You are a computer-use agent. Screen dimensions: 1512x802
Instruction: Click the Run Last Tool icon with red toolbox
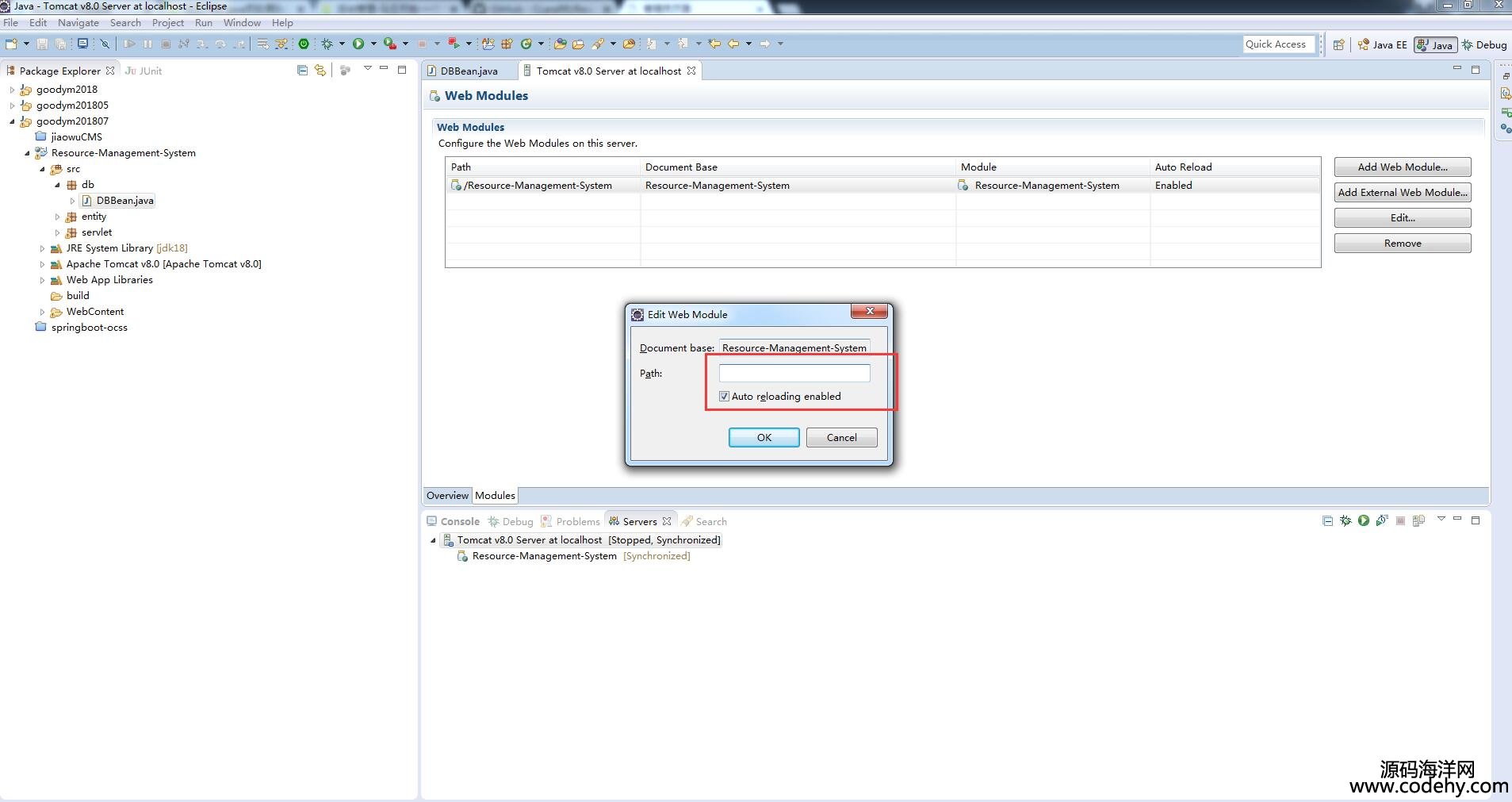[x=390, y=44]
